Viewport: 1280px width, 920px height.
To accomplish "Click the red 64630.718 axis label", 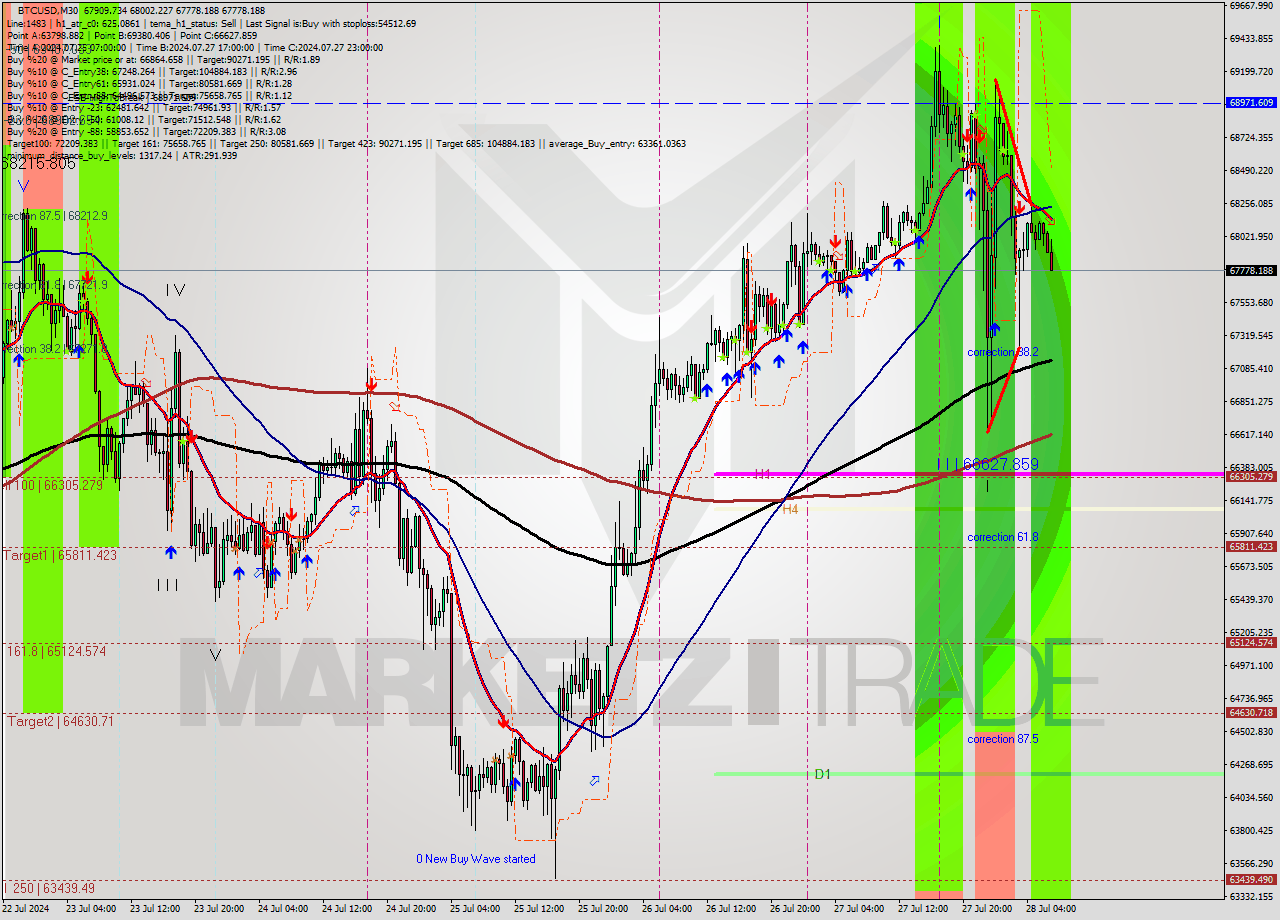I will tap(1251, 713).
